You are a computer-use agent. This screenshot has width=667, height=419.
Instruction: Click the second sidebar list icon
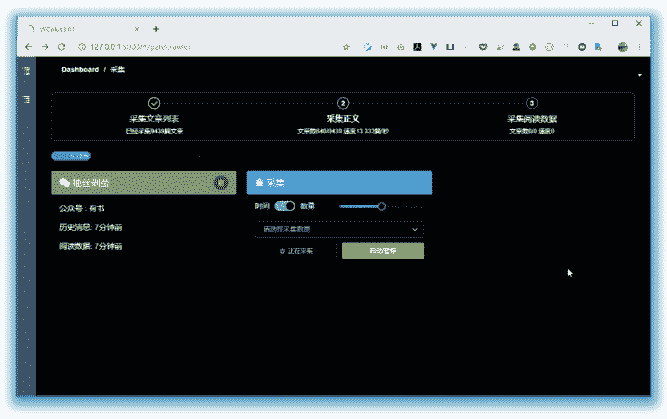[x=26, y=98]
